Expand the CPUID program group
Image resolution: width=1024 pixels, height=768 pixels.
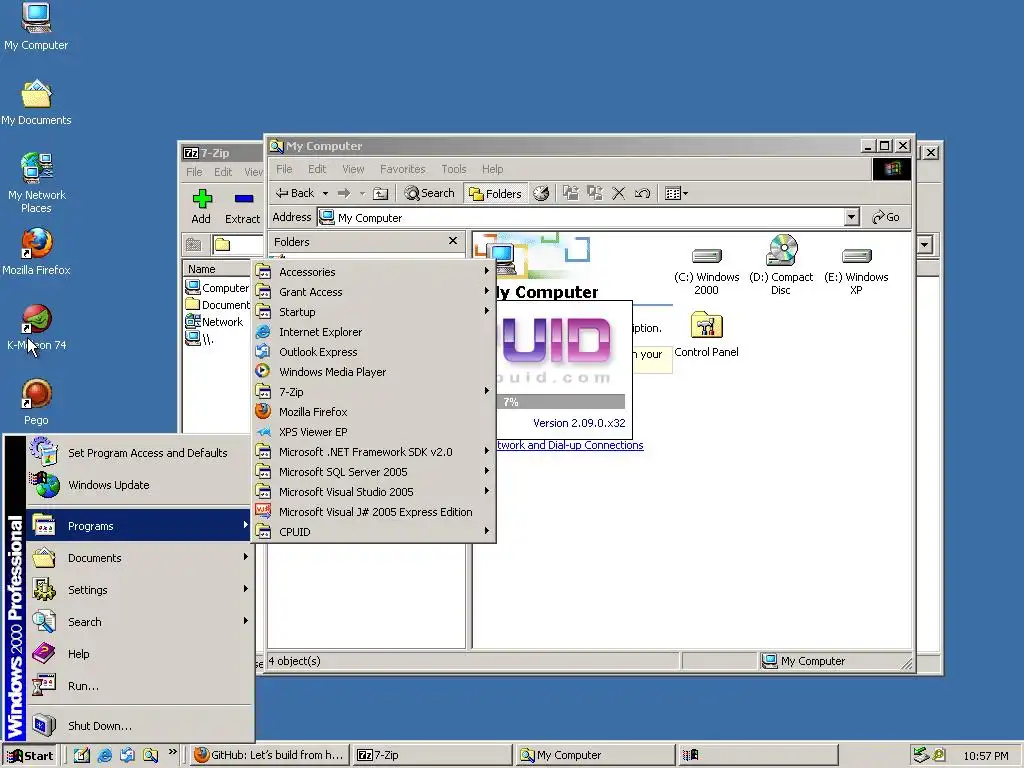(374, 532)
